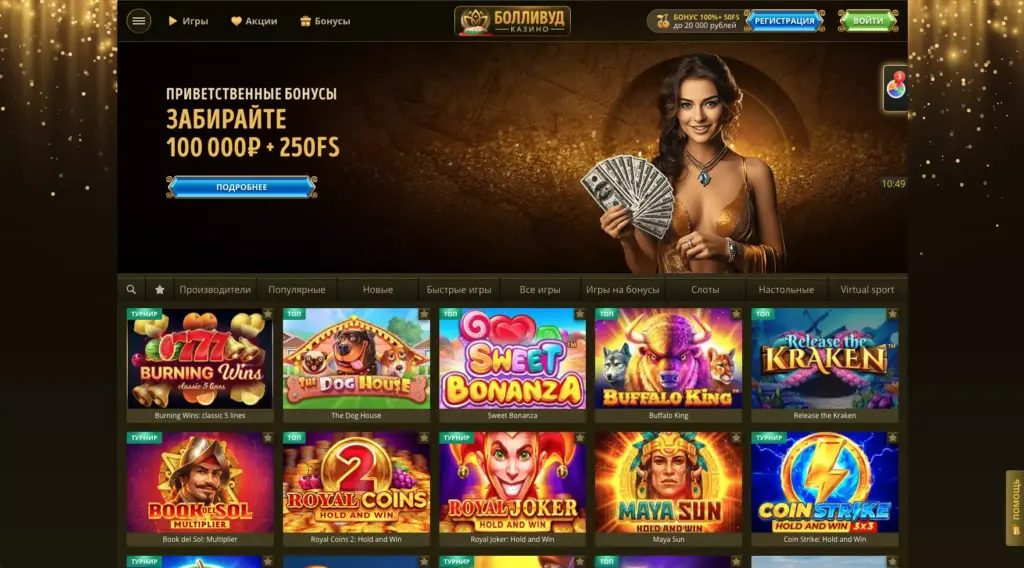Click the Войти login button
Viewport: 1024px width, 568px height.
[x=868, y=21]
